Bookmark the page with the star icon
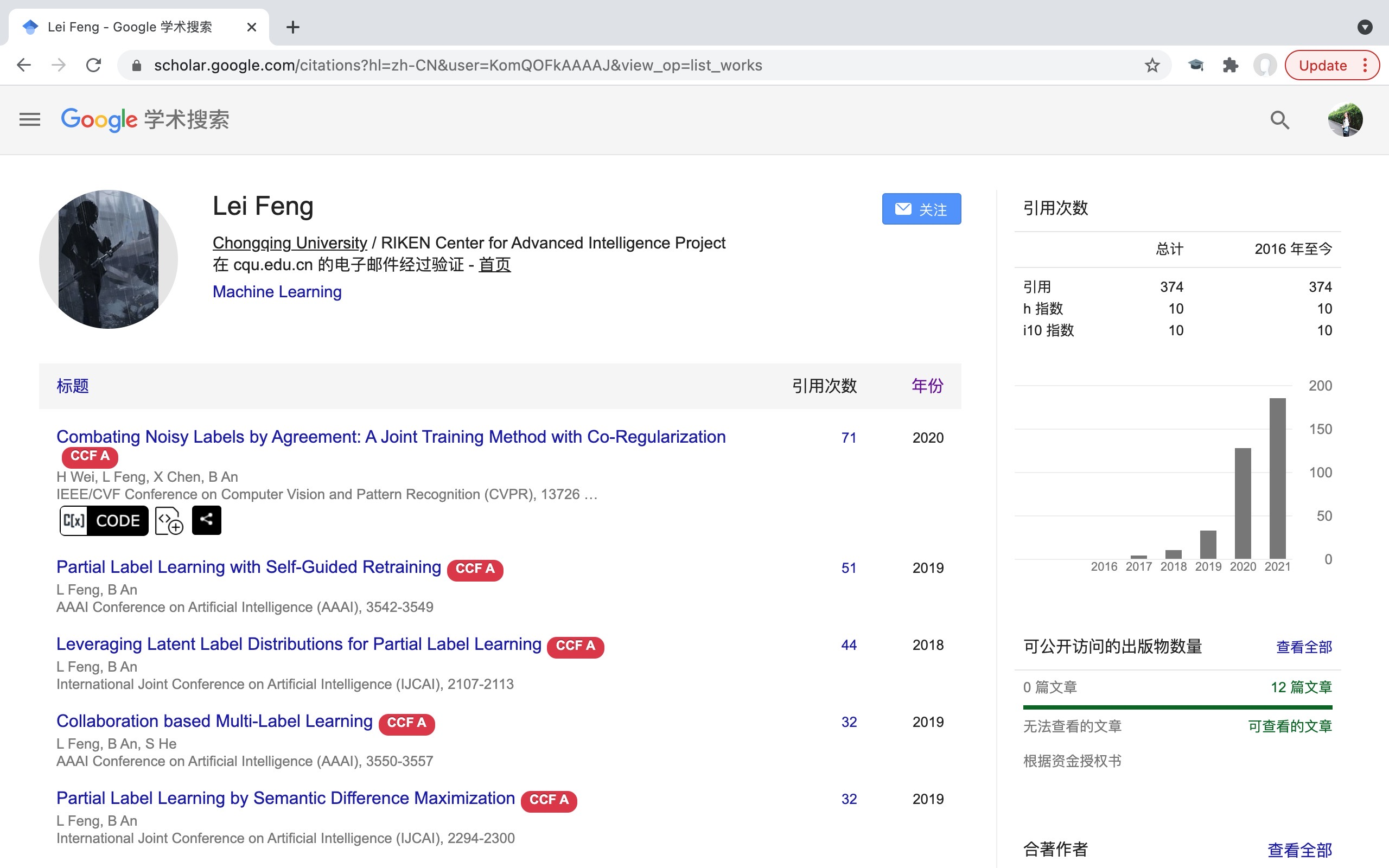The width and height of the screenshot is (1389, 868). tap(1151, 65)
